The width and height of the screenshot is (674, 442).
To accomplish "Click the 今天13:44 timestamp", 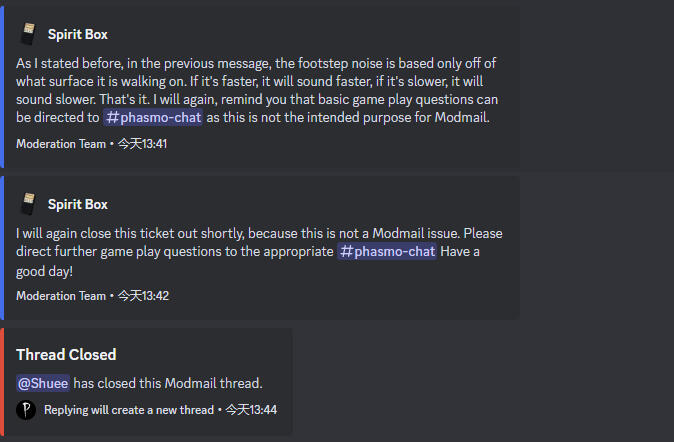I will [x=250, y=410].
